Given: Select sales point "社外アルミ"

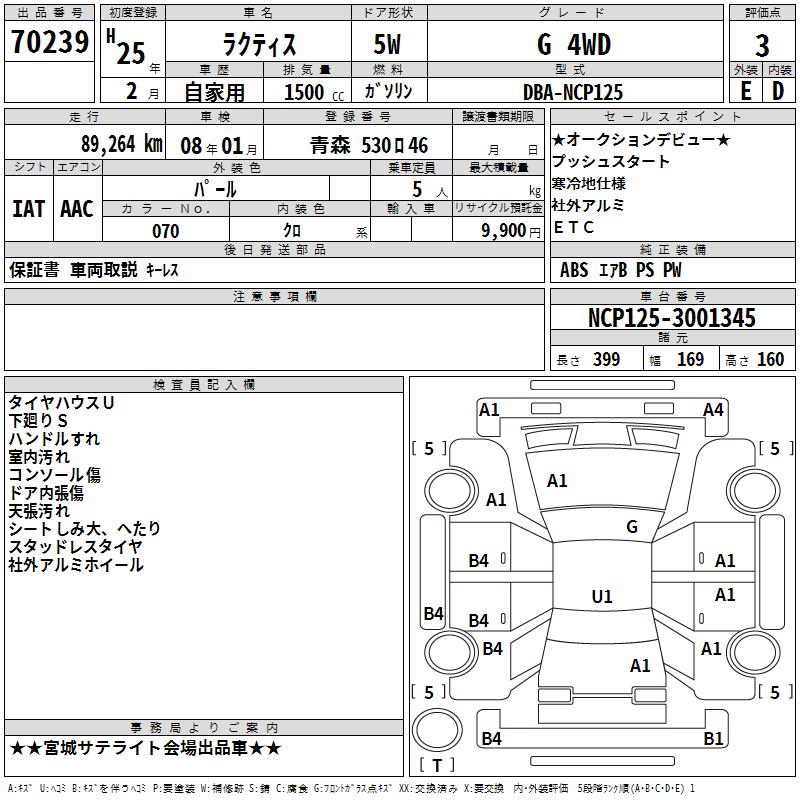Looking at the screenshot, I should pos(588,205).
